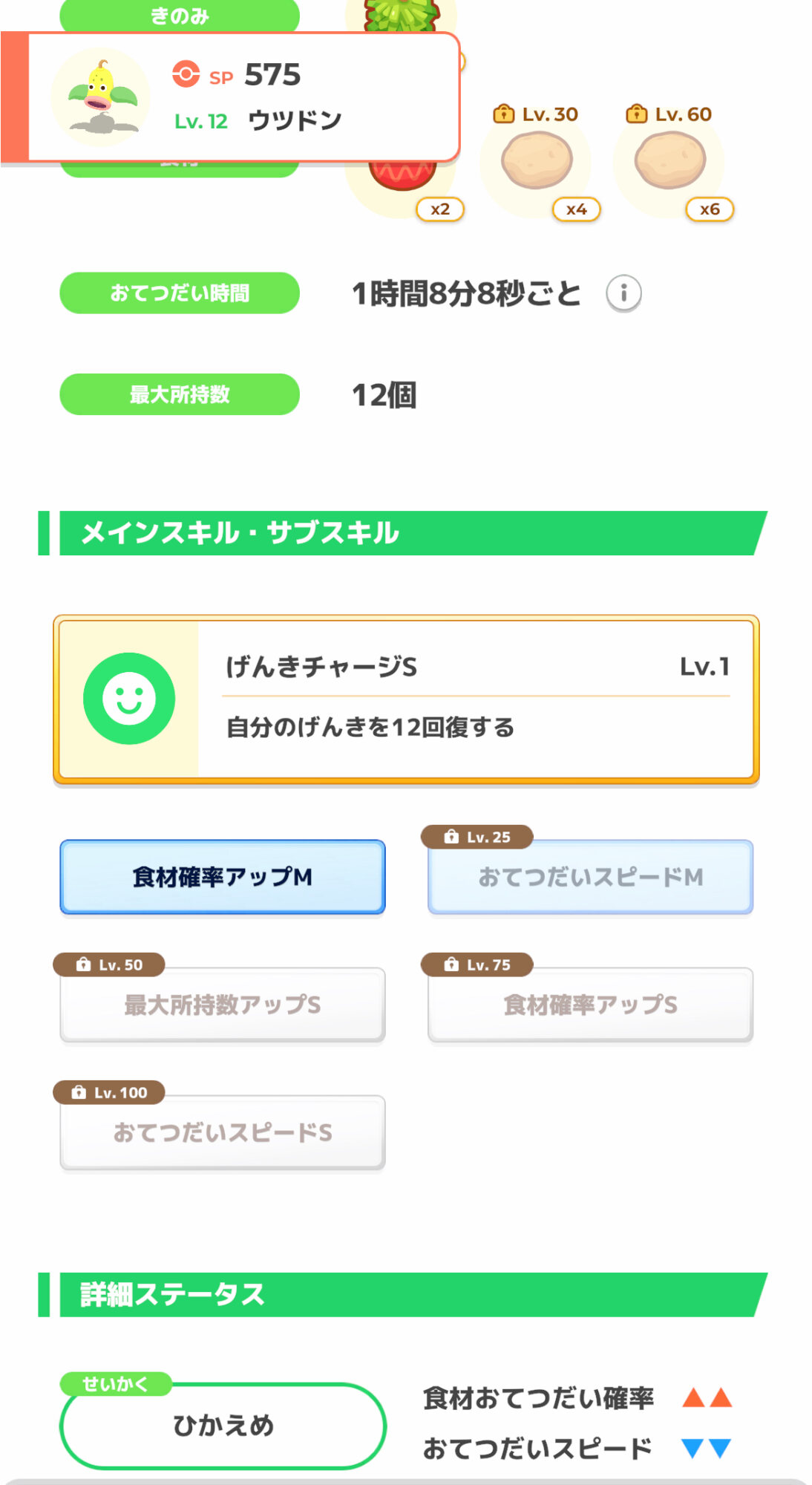
Task: Select the locked おてつだいスピードM sub skill
Action: [591, 877]
